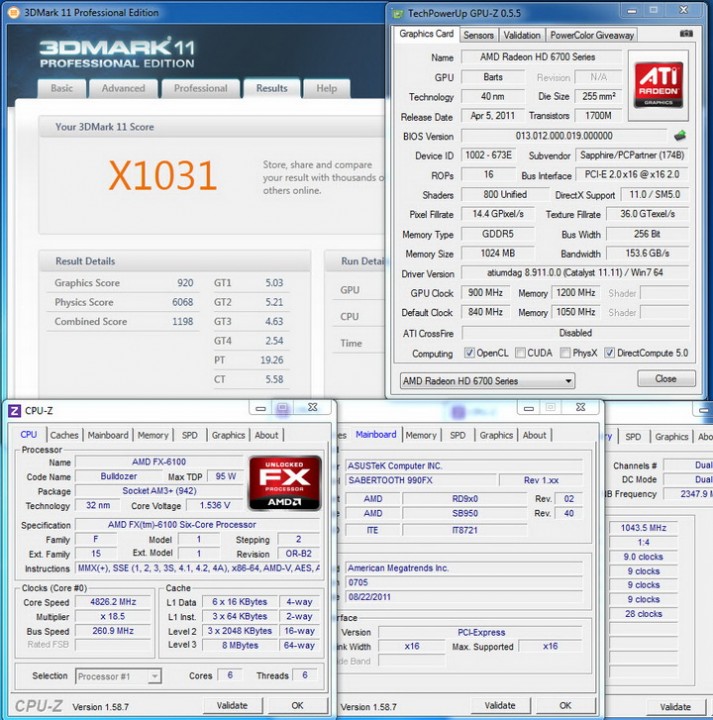
Task: Click the GPU-Z title bar app icon
Action: pos(398,13)
